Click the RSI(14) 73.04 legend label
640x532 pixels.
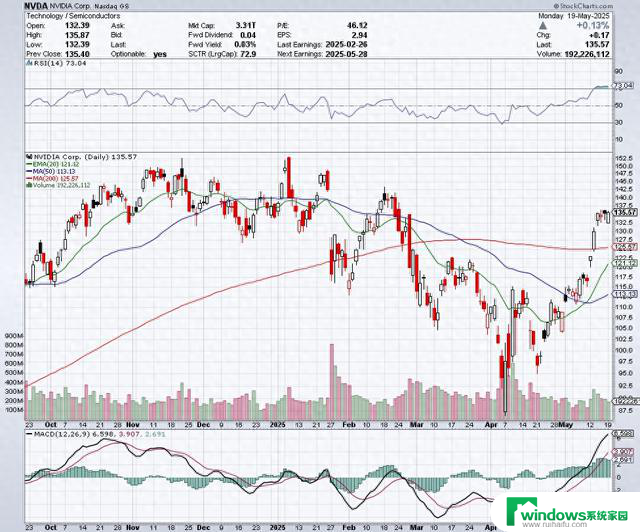60,63
